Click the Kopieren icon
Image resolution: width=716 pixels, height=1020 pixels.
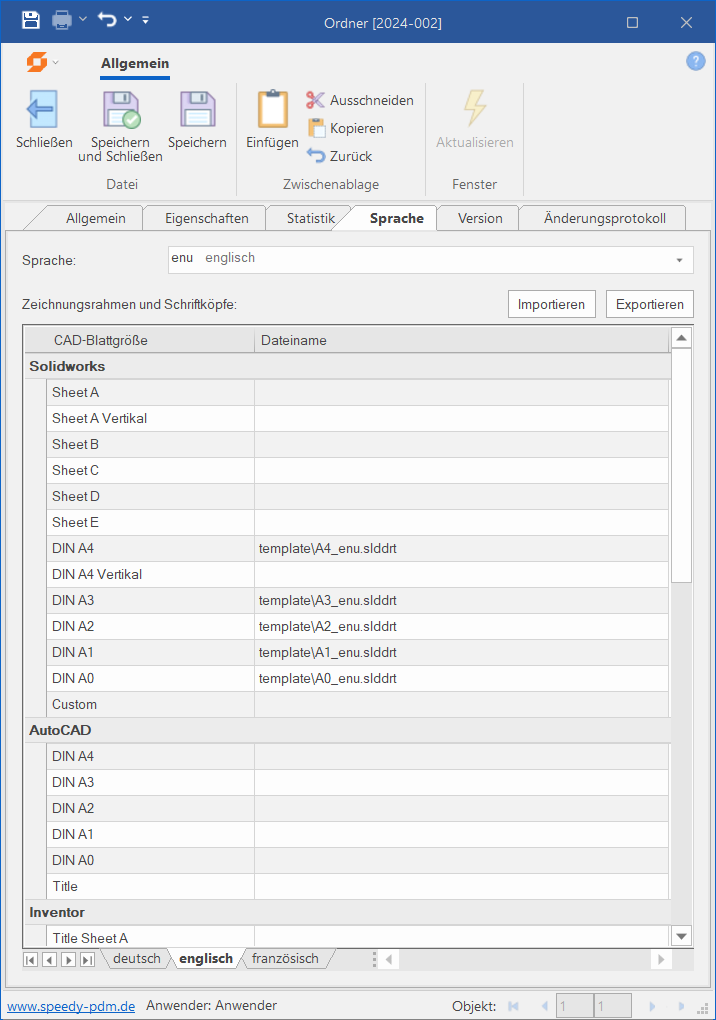[x=316, y=128]
